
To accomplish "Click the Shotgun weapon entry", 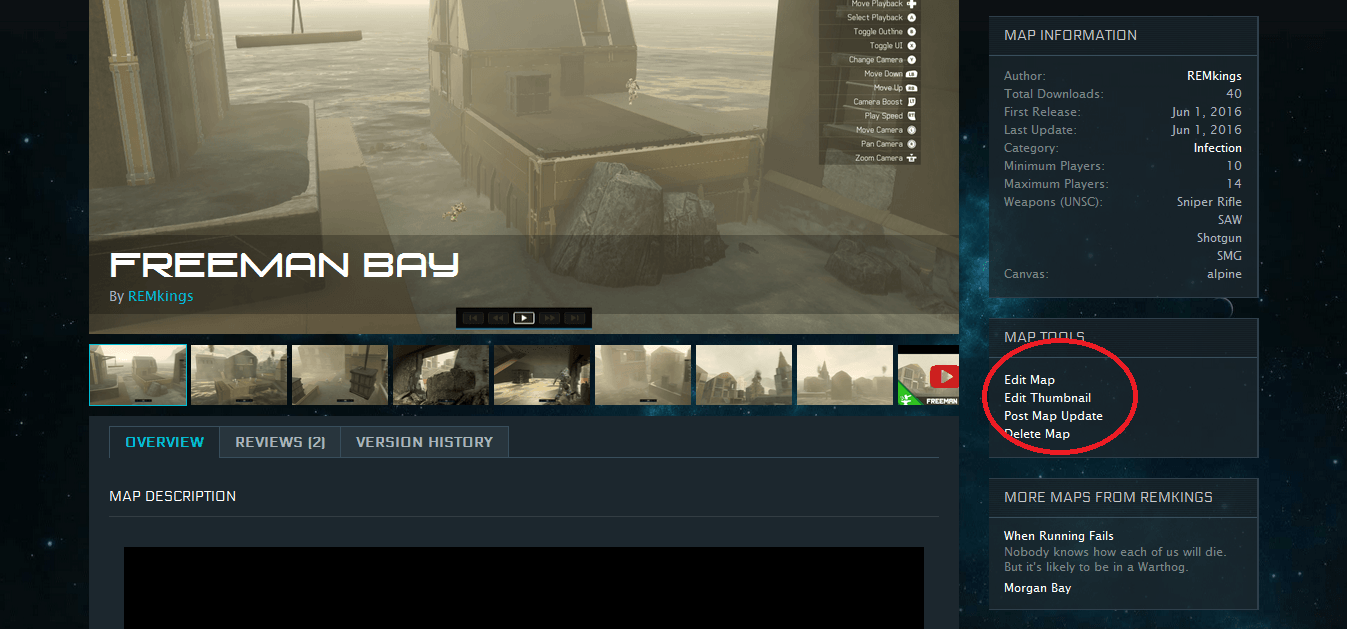I will click(x=1219, y=238).
